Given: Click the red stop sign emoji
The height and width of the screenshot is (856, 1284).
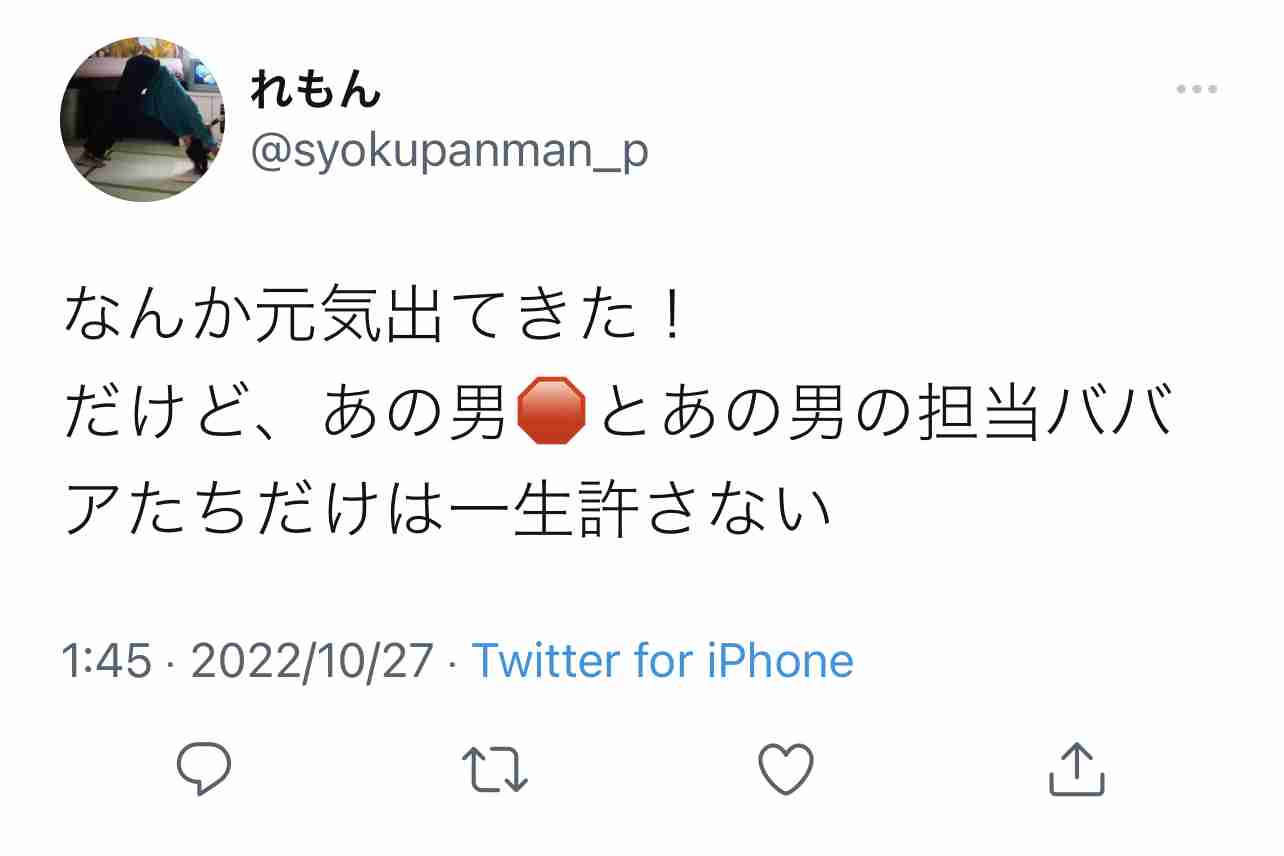Looking at the screenshot, I should click(x=551, y=411).
